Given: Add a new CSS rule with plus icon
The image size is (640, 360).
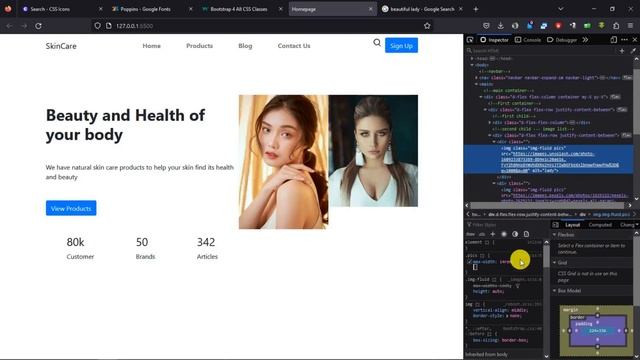Looking at the screenshot, I should [493, 234].
